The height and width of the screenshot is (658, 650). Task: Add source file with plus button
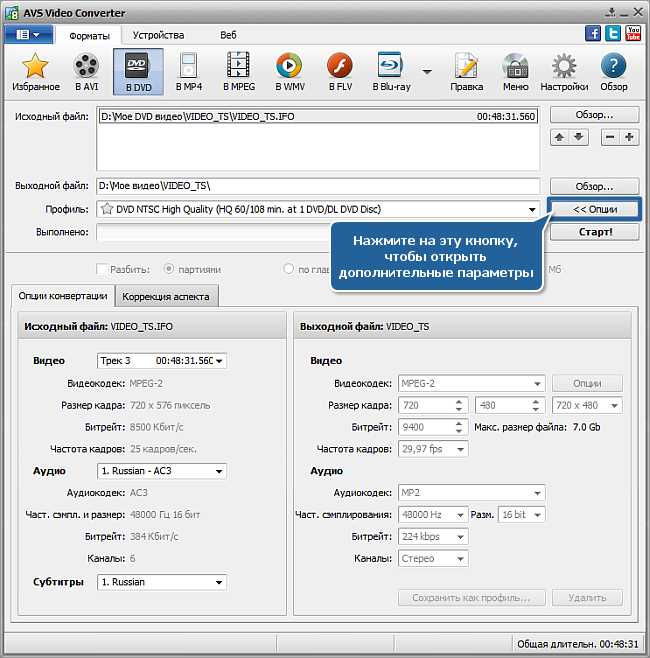(629, 137)
